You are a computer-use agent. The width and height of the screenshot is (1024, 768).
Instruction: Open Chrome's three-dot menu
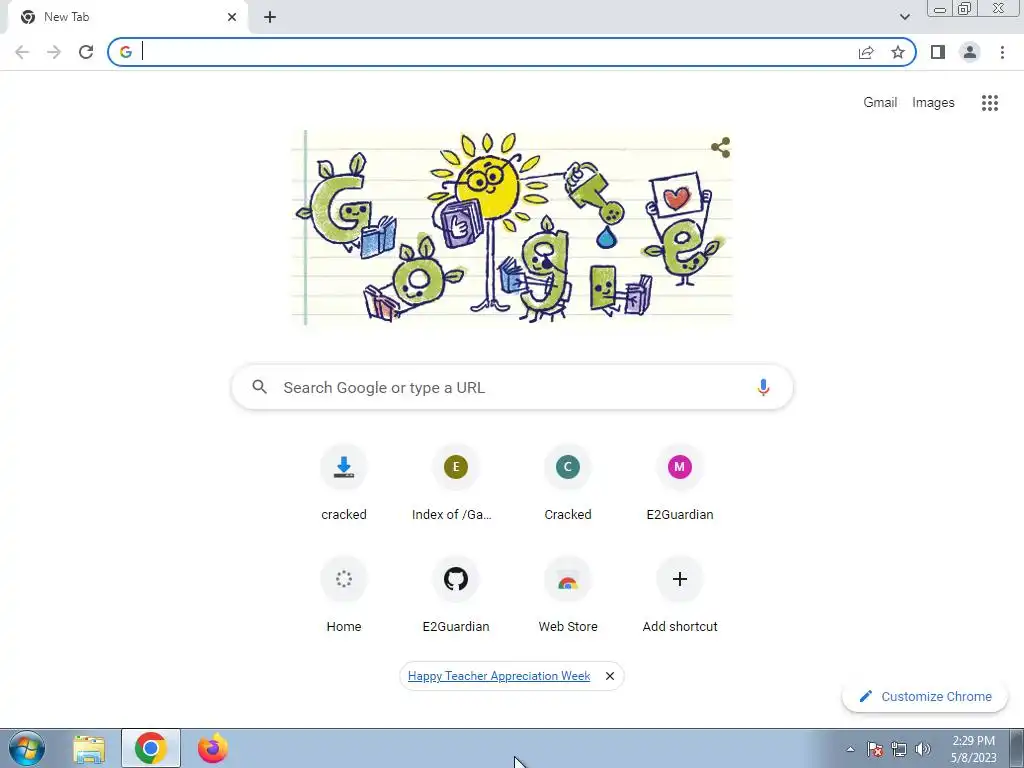coord(1002,52)
